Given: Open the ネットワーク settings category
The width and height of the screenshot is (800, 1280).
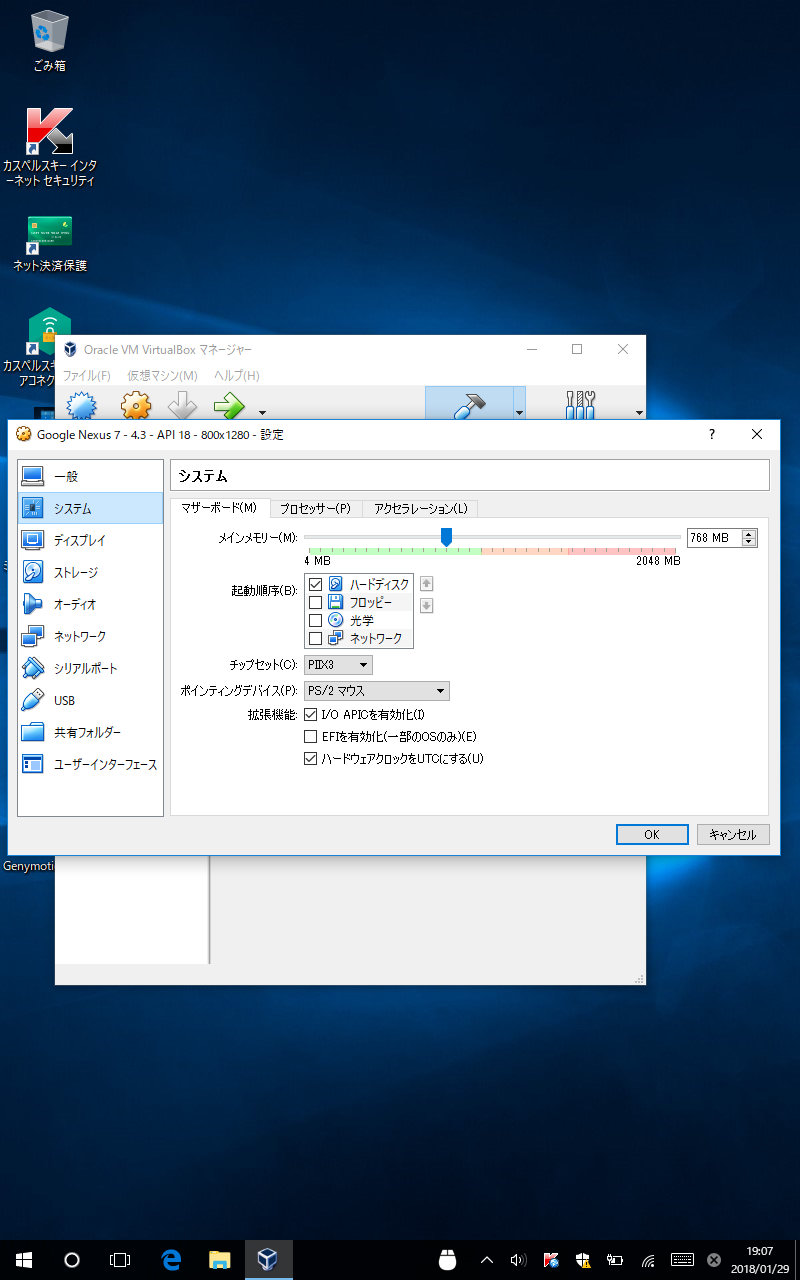Looking at the screenshot, I should (x=91, y=636).
